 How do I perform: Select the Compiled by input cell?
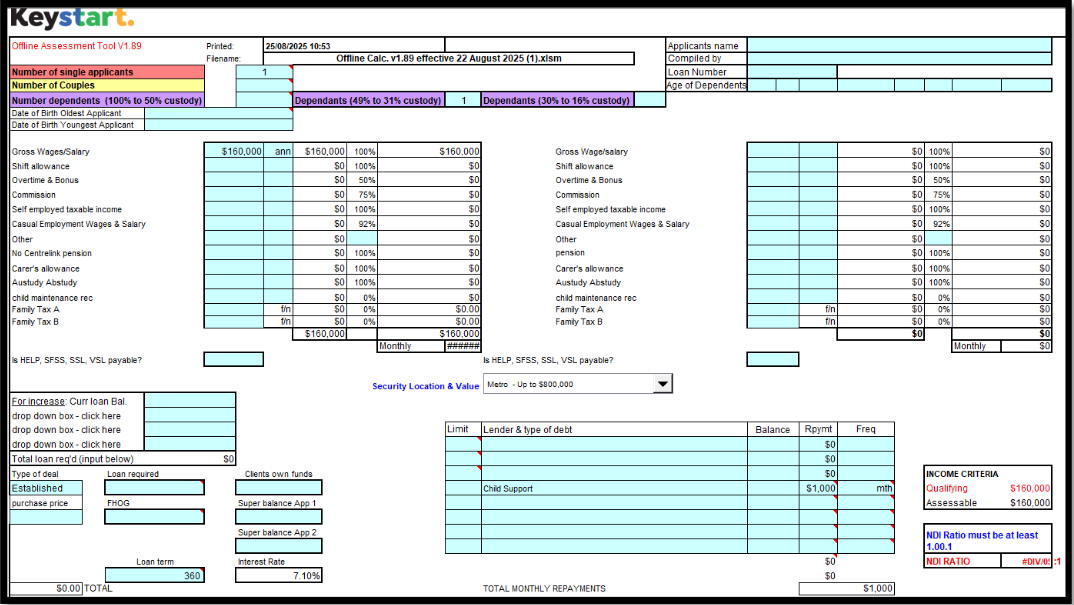pos(899,59)
